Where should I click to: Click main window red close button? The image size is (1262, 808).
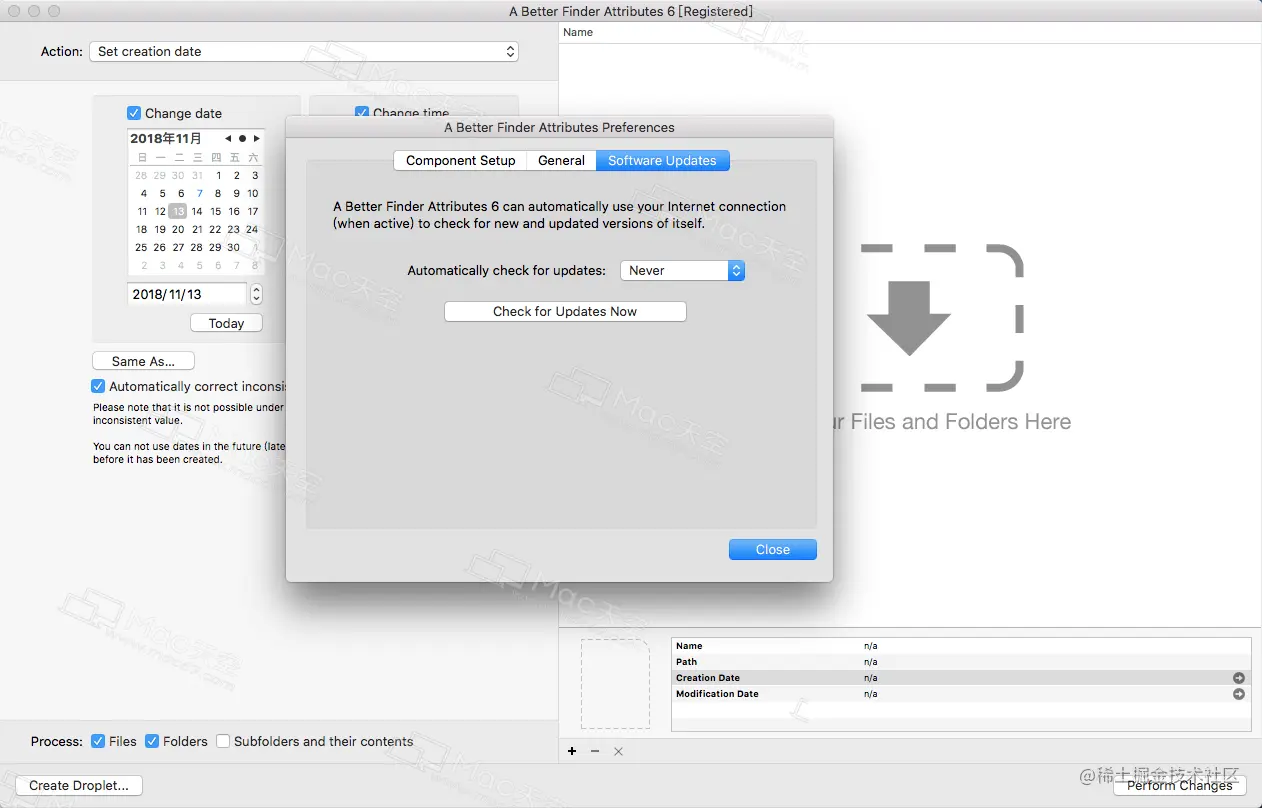[x=14, y=11]
